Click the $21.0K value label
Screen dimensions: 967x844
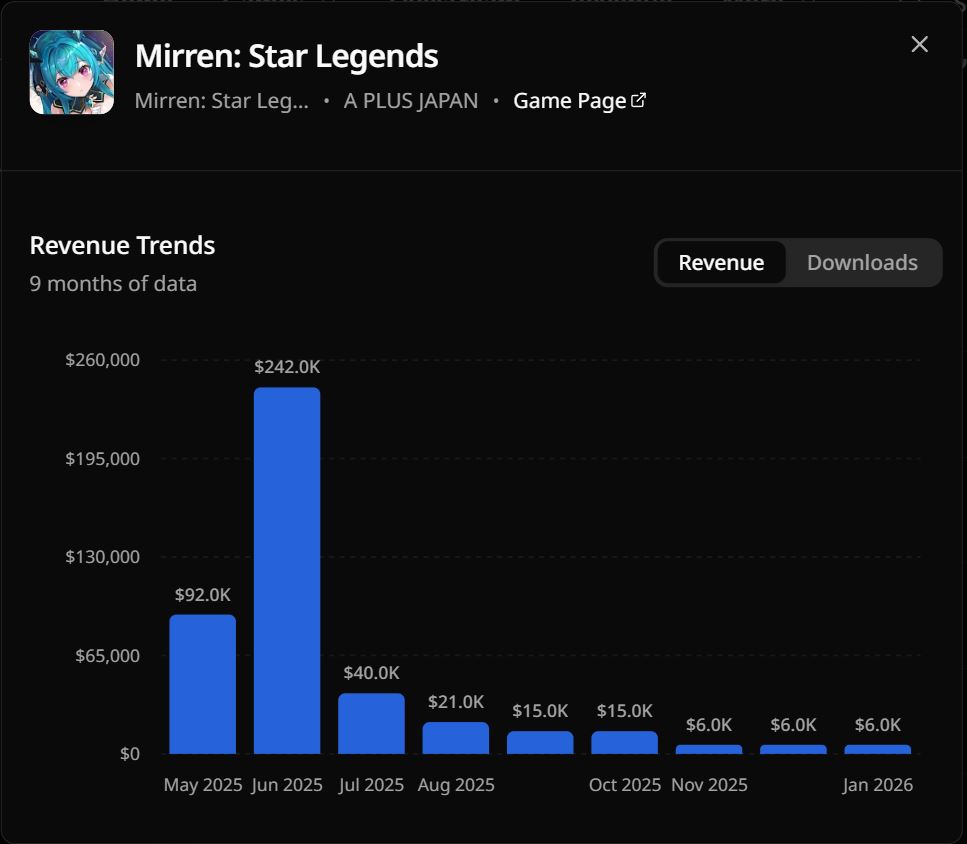(x=456, y=702)
